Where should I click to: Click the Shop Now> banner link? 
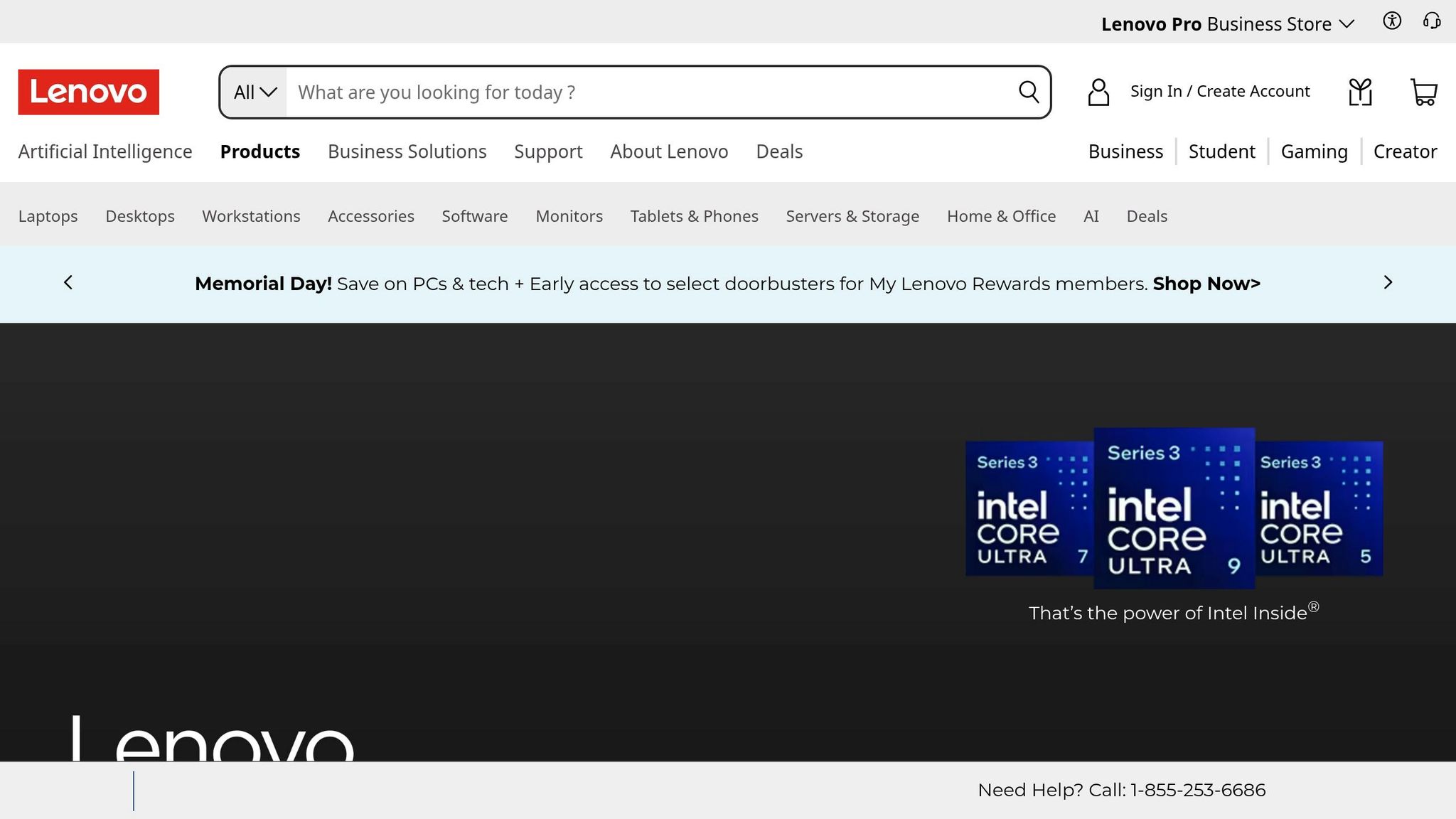1206,284
